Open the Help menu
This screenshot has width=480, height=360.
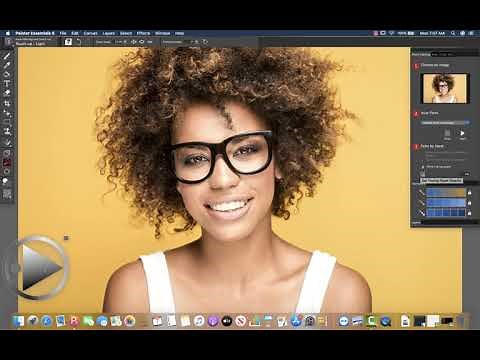[x=180, y=33]
